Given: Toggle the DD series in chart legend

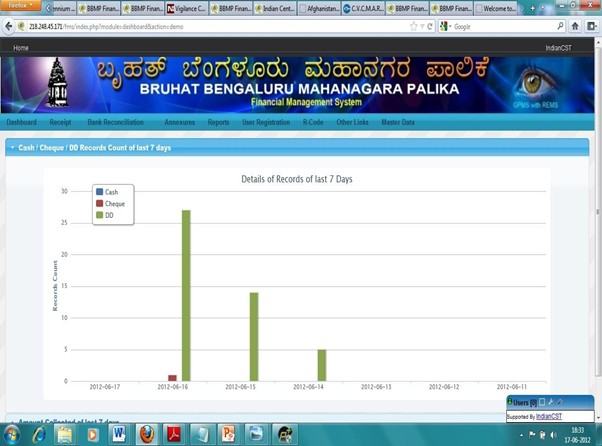Looking at the screenshot, I should pos(108,215).
